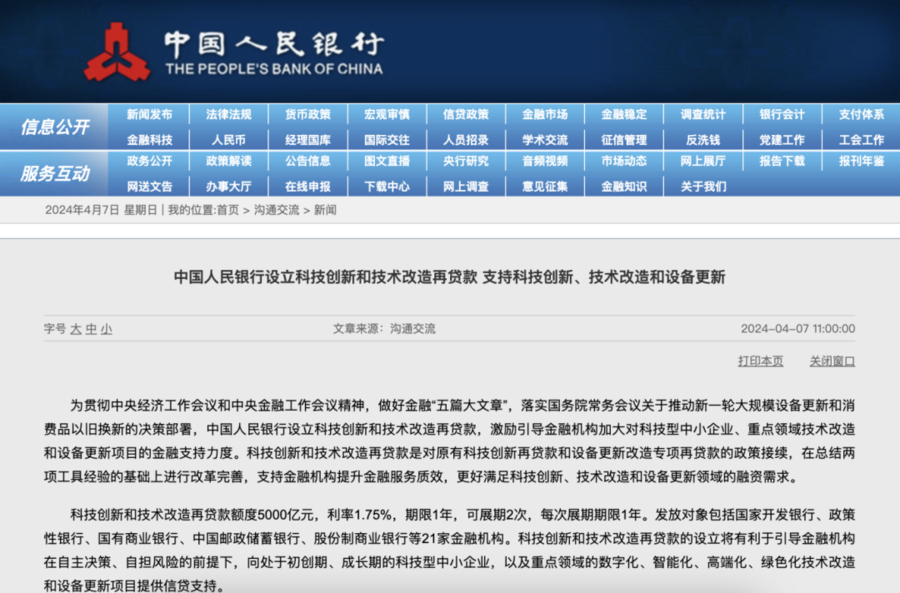Open the 央行研究 section
The height and width of the screenshot is (593, 900).
click(466, 161)
